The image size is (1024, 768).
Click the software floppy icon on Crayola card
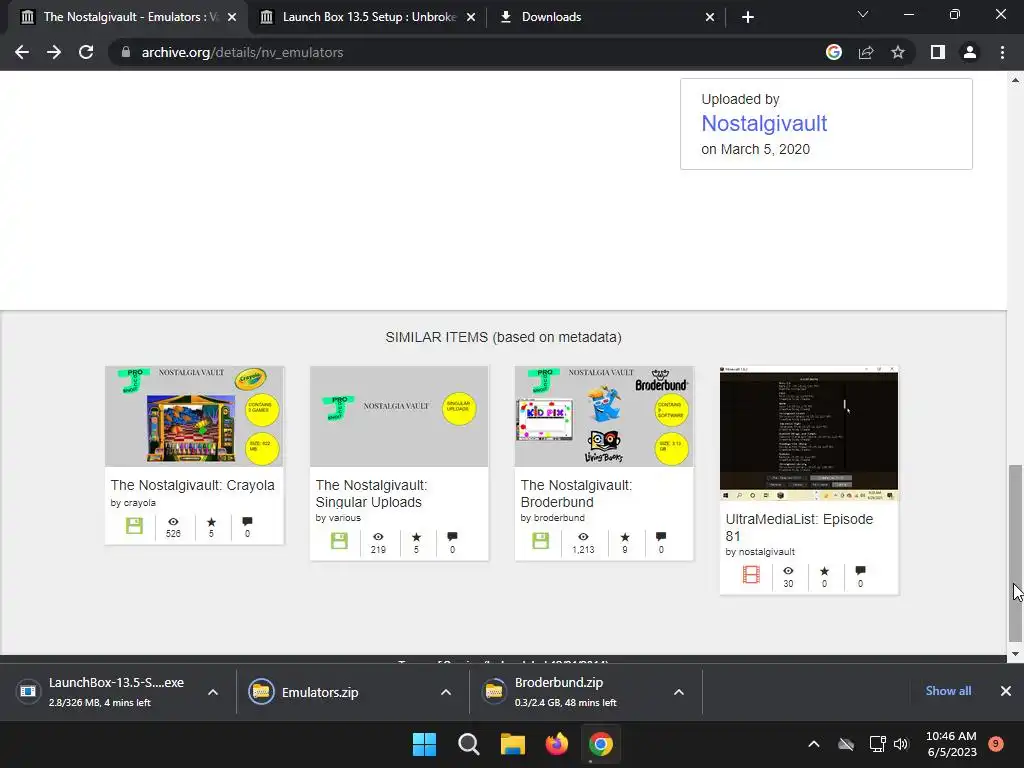pos(134,526)
